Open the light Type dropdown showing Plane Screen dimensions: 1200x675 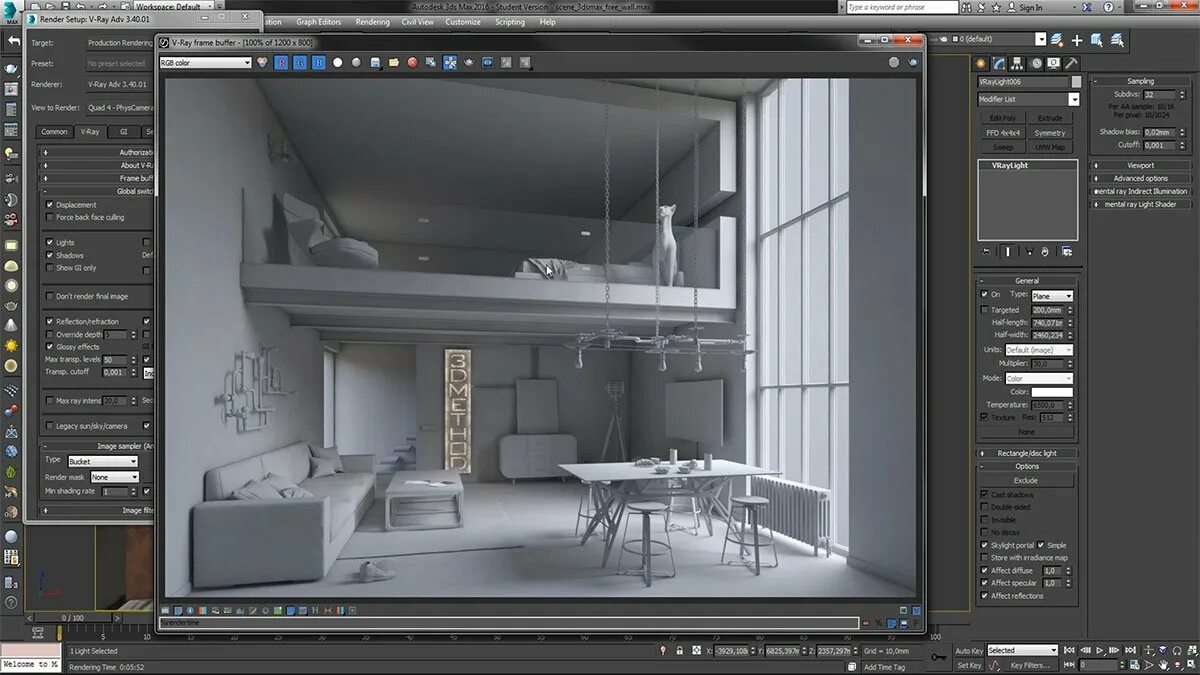[1053, 296]
